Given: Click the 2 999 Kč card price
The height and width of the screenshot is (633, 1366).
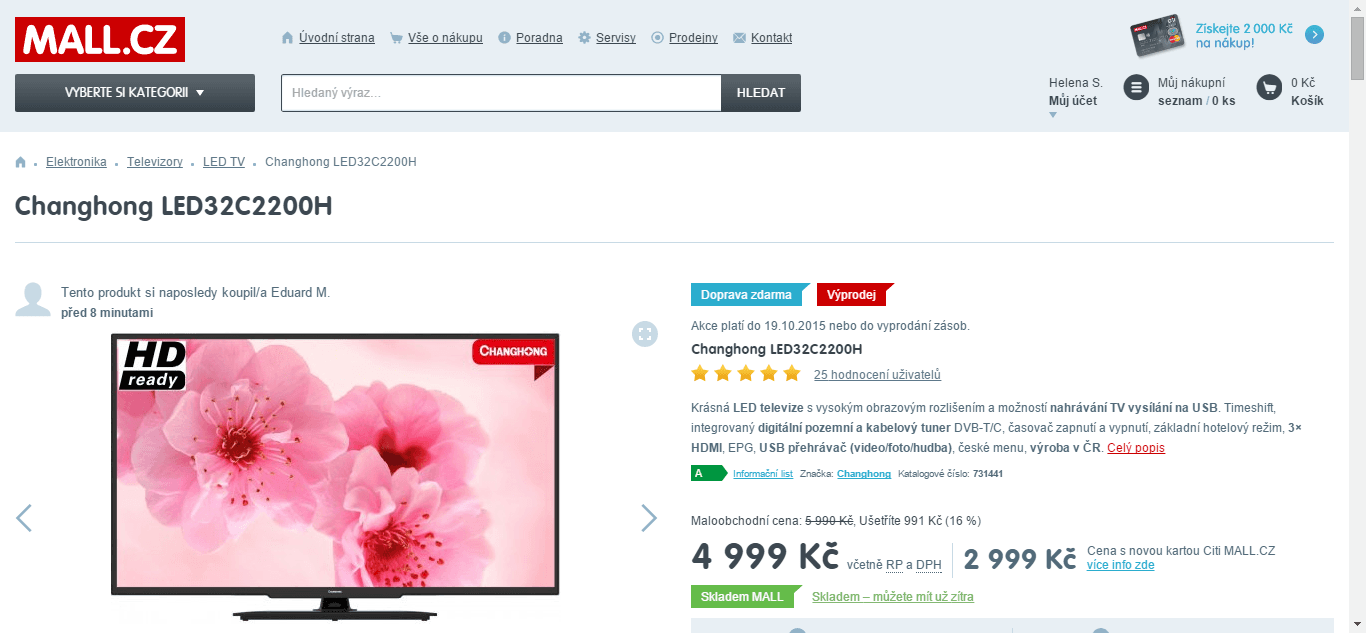Looking at the screenshot, I should (1020, 559).
